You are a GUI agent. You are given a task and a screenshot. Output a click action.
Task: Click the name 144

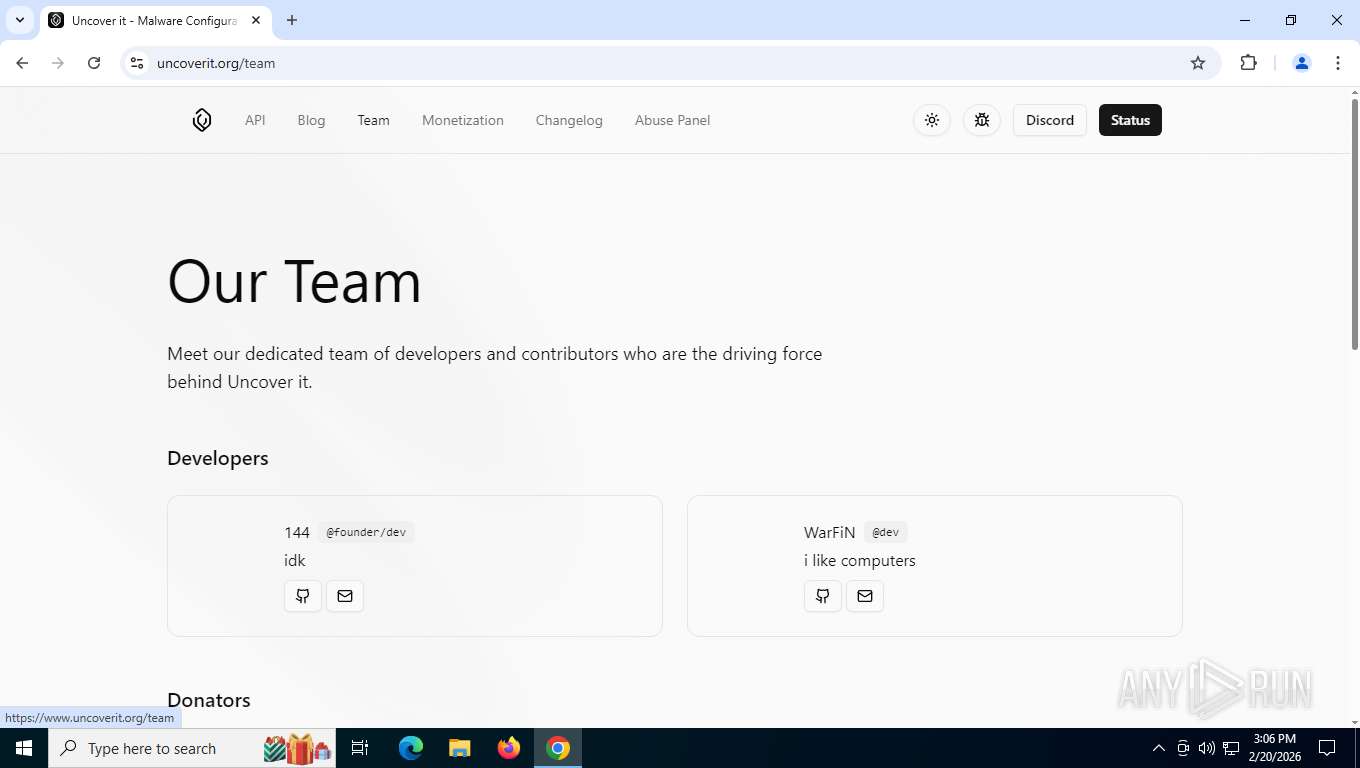tap(297, 532)
